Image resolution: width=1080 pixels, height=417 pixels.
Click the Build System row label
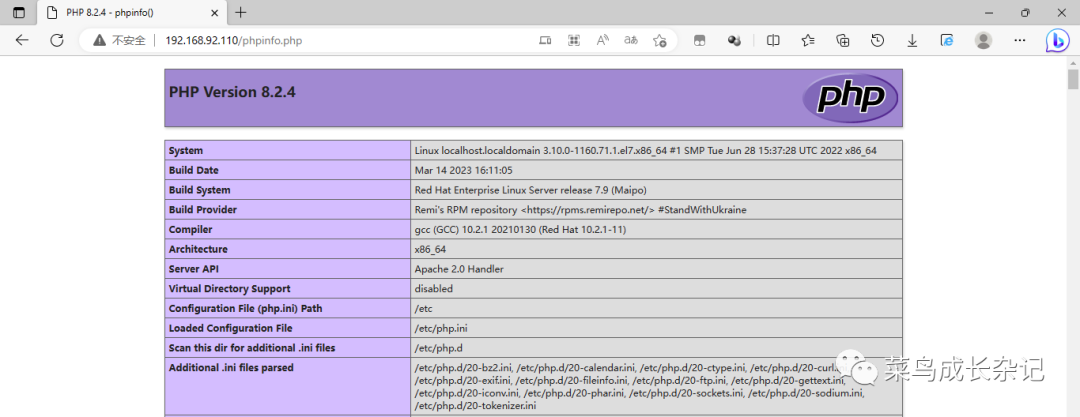click(x=200, y=190)
